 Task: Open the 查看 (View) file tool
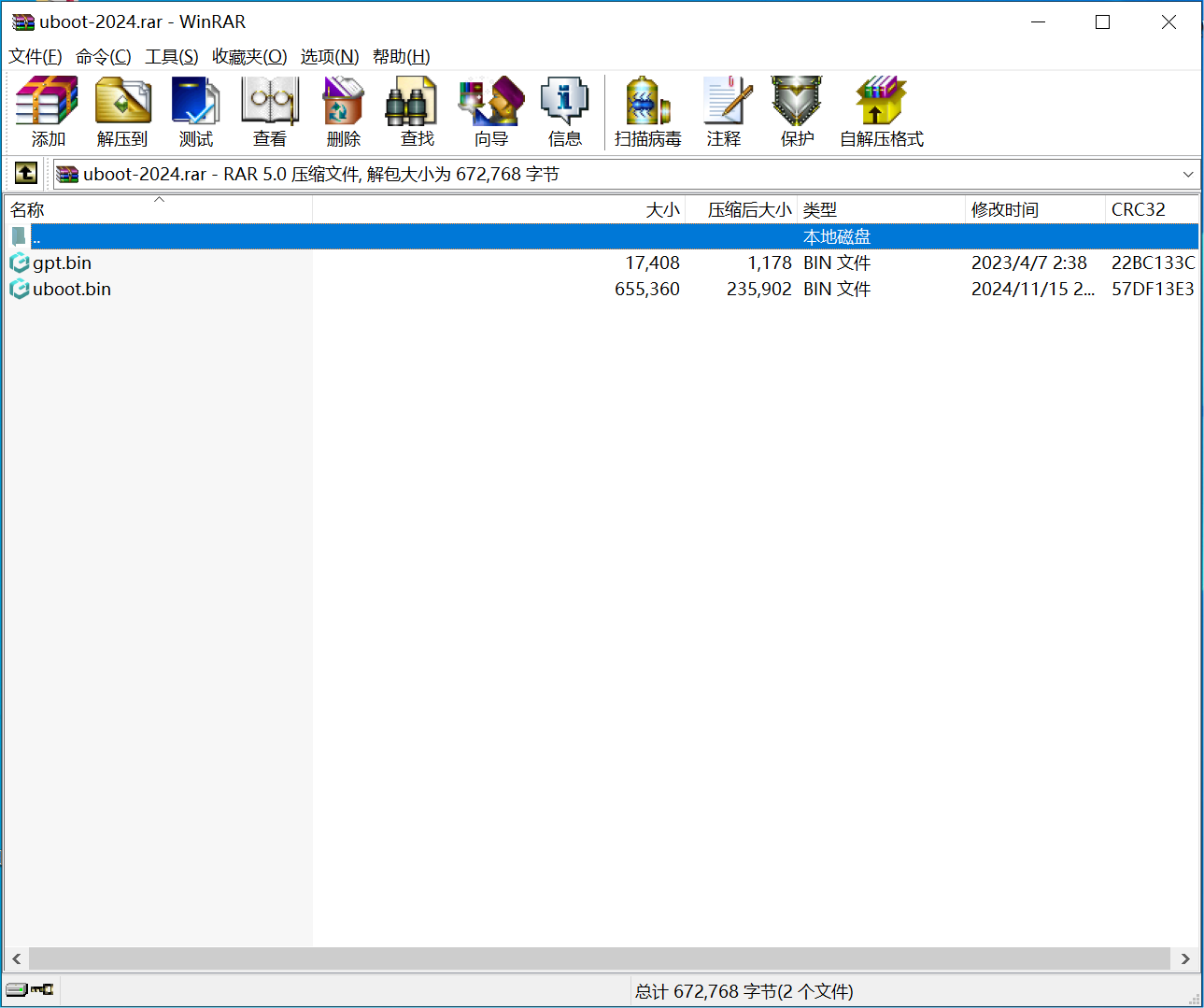click(x=270, y=112)
